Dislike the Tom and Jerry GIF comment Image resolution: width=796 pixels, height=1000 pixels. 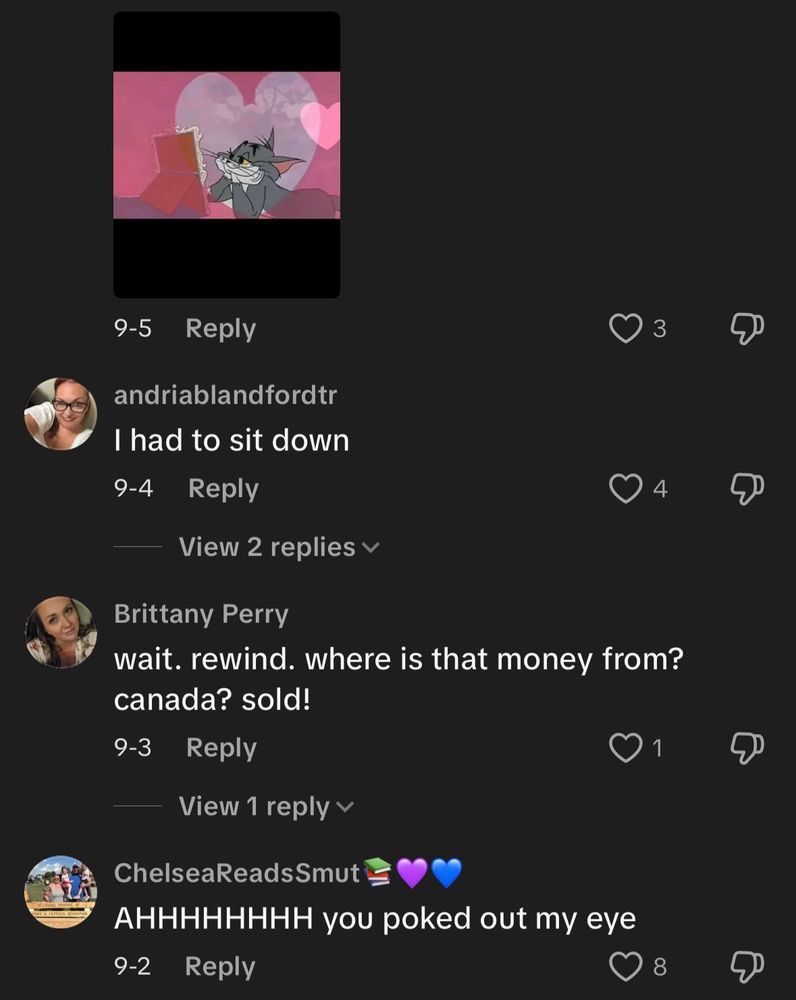click(747, 328)
